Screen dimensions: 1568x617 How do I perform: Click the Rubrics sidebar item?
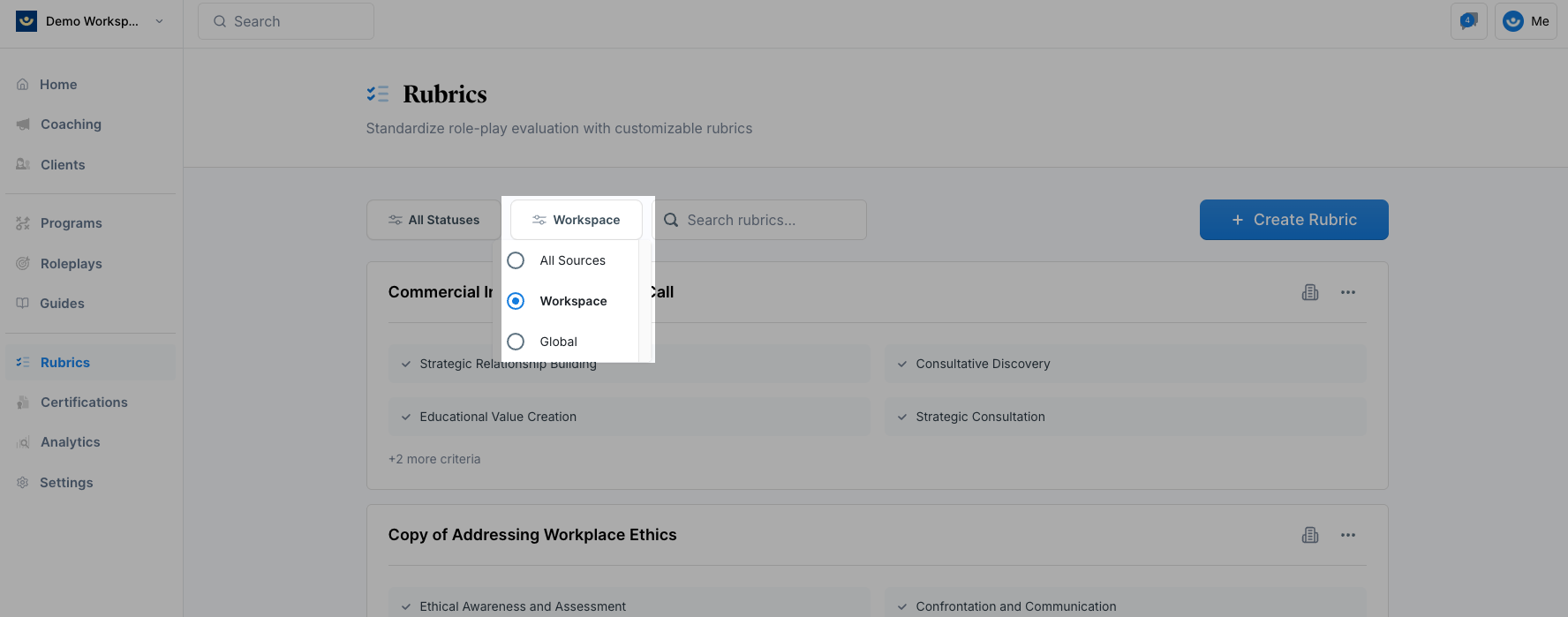(x=91, y=363)
